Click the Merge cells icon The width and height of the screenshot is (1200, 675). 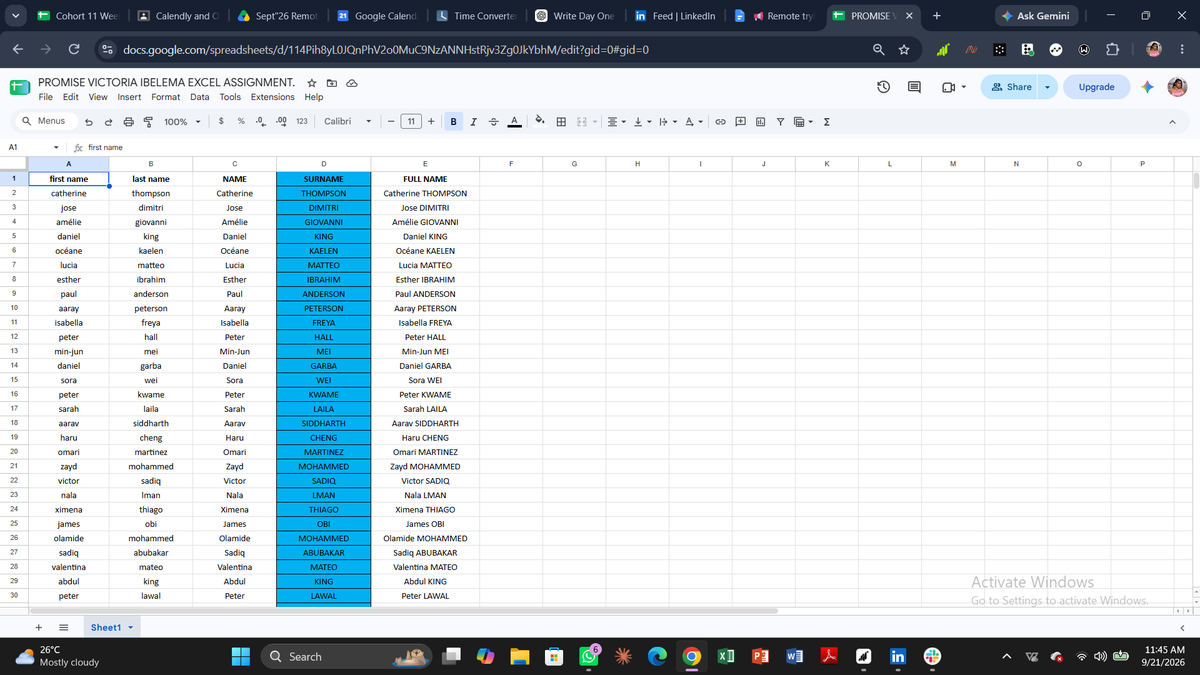581,121
